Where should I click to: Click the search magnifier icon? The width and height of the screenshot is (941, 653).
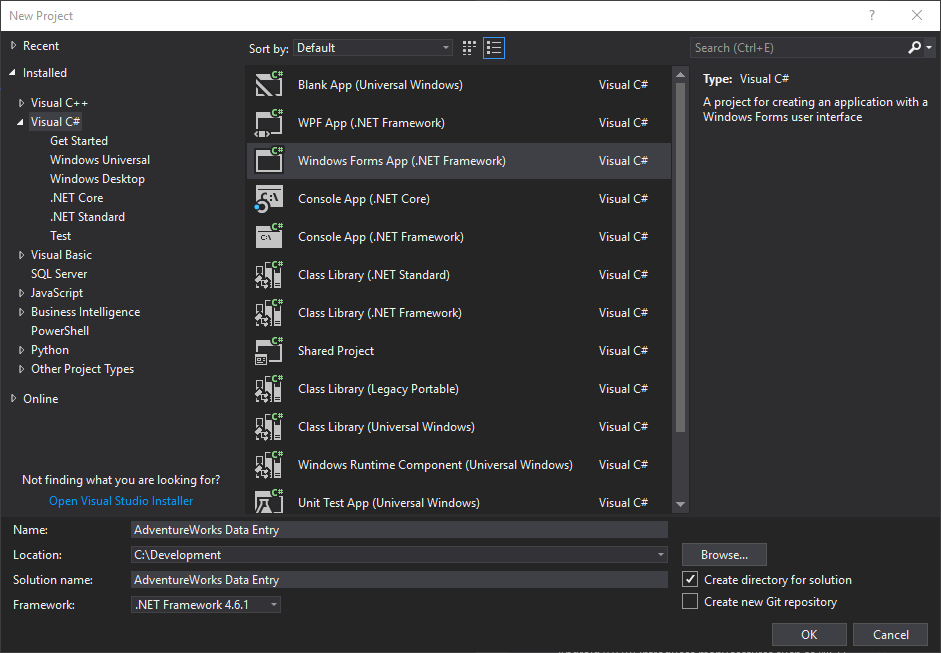pyautogui.click(x=914, y=48)
